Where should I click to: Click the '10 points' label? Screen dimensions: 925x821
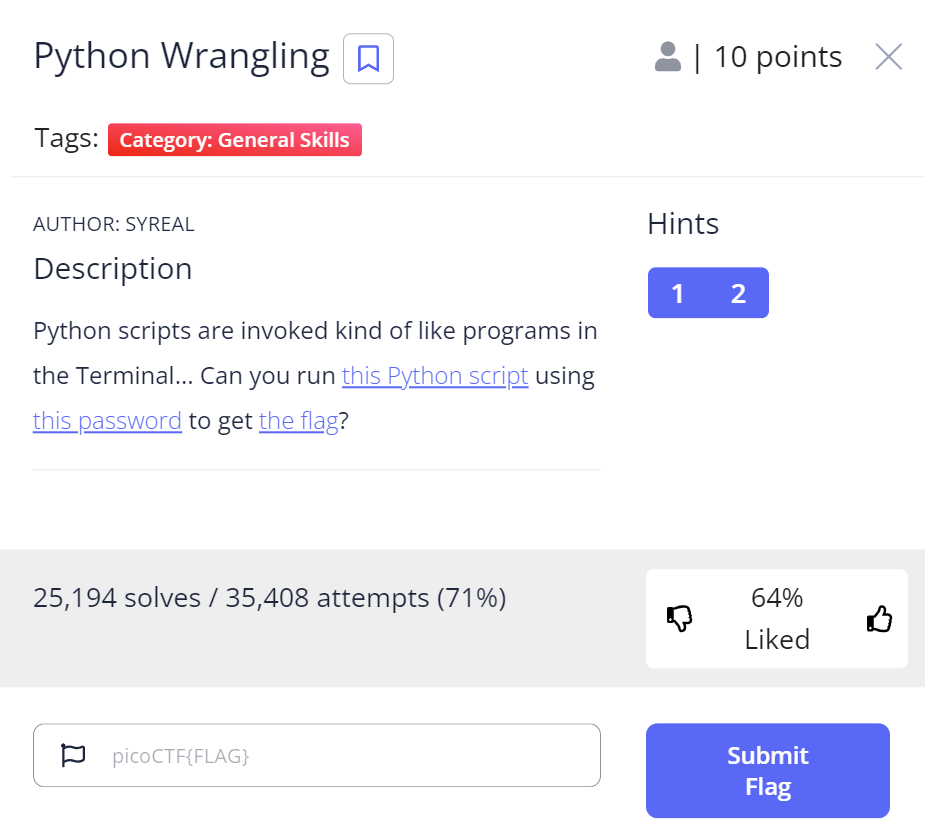point(778,57)
